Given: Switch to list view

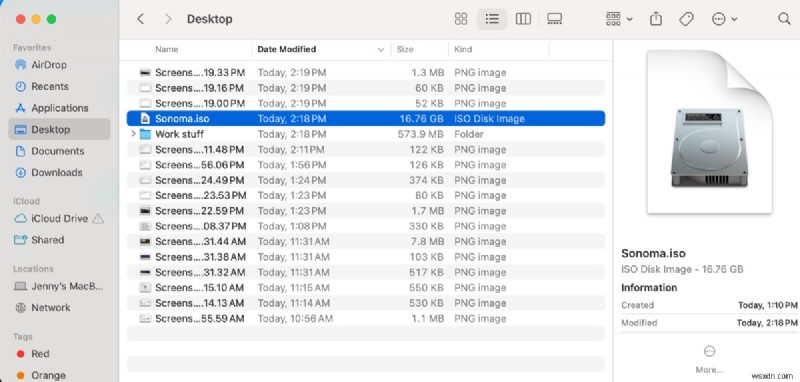Looking at the screenshot, I should point(492,19).
